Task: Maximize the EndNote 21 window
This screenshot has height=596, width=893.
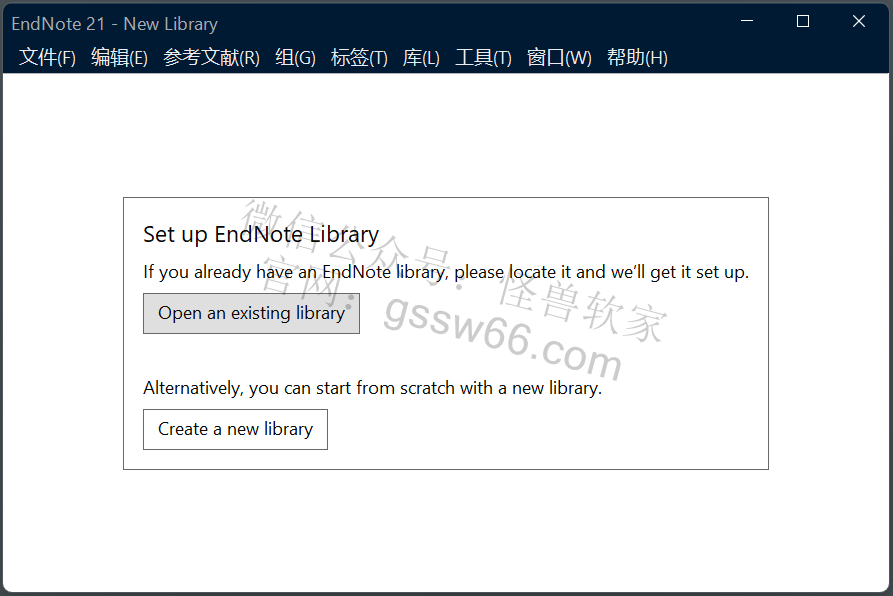Action: pos(802,22)
